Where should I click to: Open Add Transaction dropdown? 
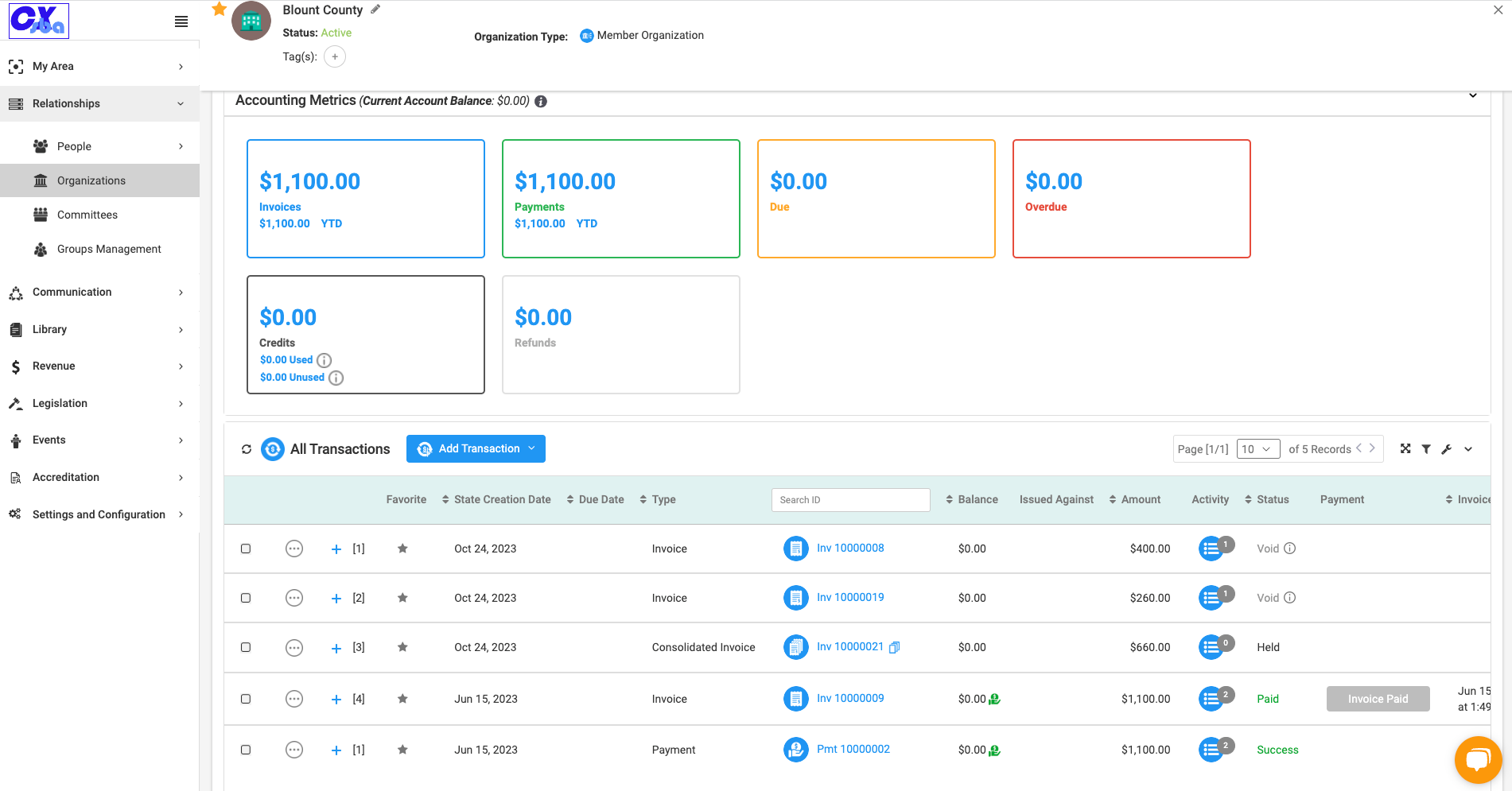coord(476,448)
